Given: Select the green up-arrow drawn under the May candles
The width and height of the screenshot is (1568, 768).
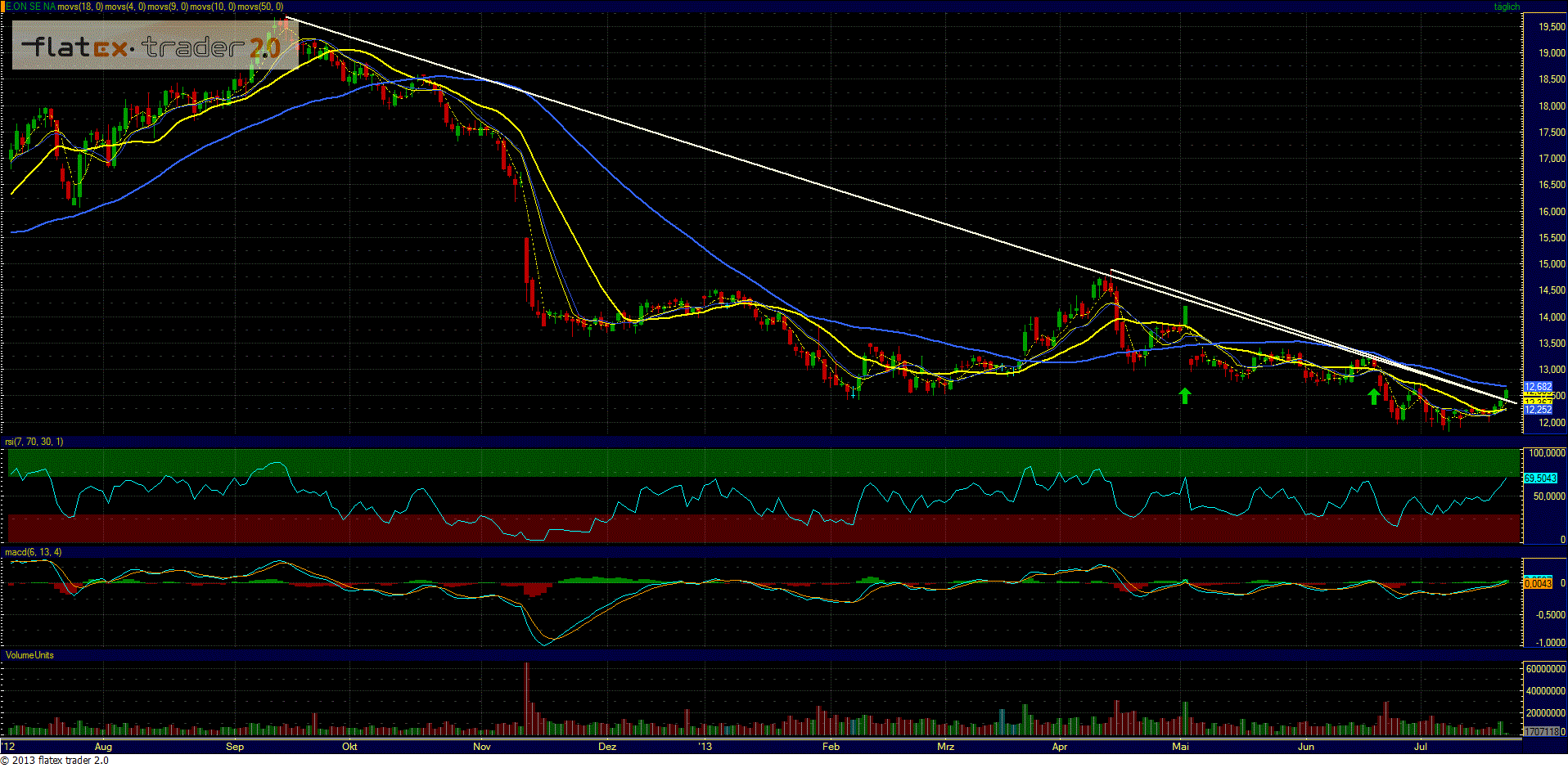Looking at the screenshot, I should tap(1184, 396).
